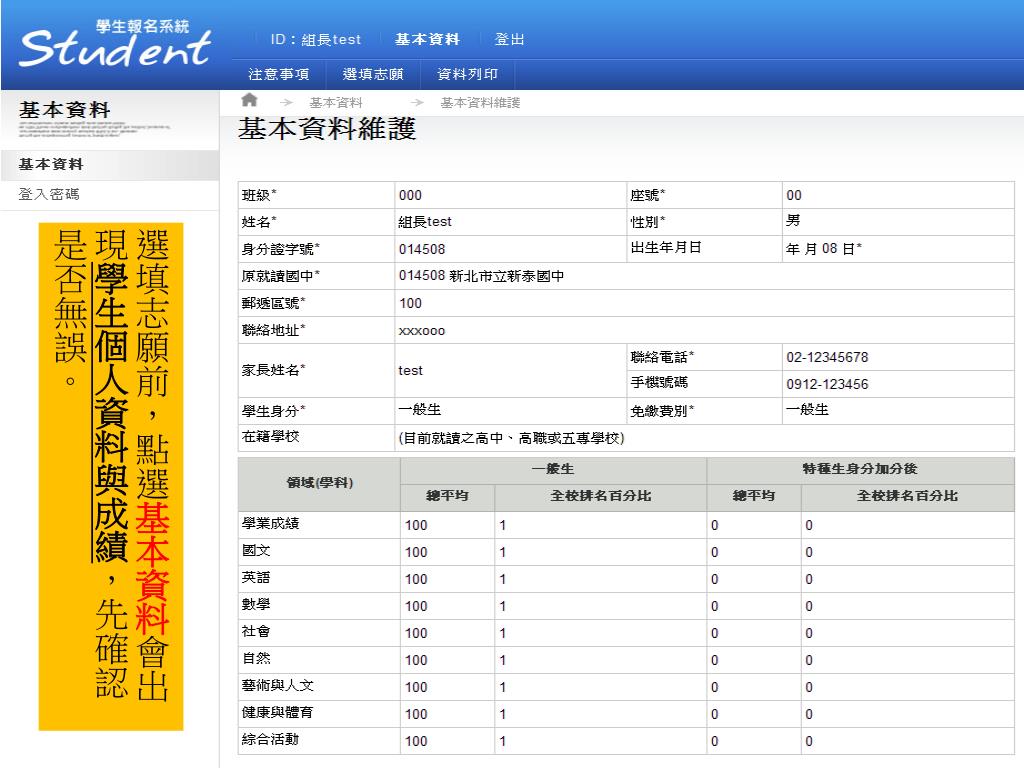Click the 登出 logout link
Image resolution: width=1024 pixels, height=768 pixels.
[x=509, y=39]
